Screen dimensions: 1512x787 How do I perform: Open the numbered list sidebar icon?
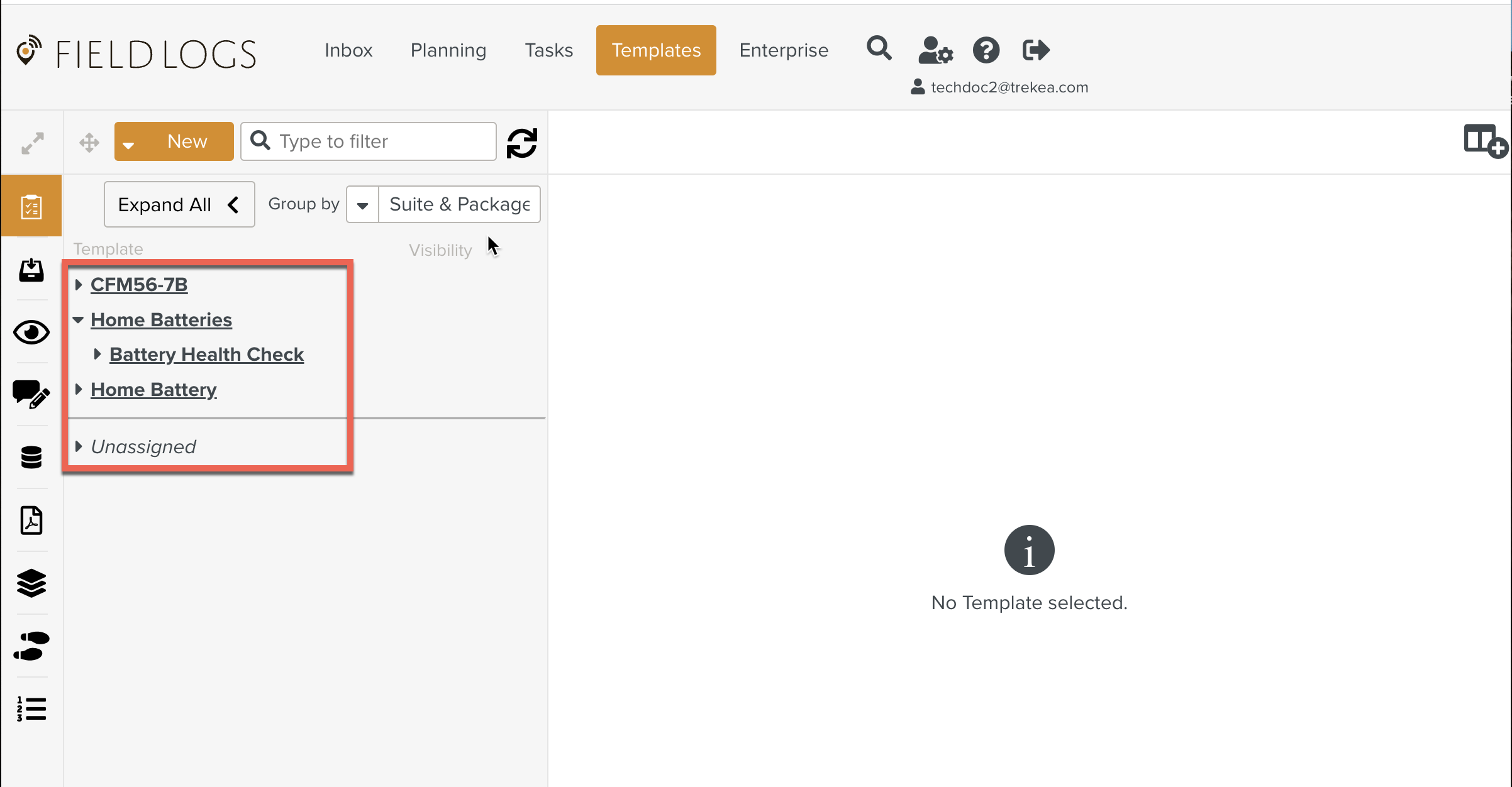pos(31,709)
